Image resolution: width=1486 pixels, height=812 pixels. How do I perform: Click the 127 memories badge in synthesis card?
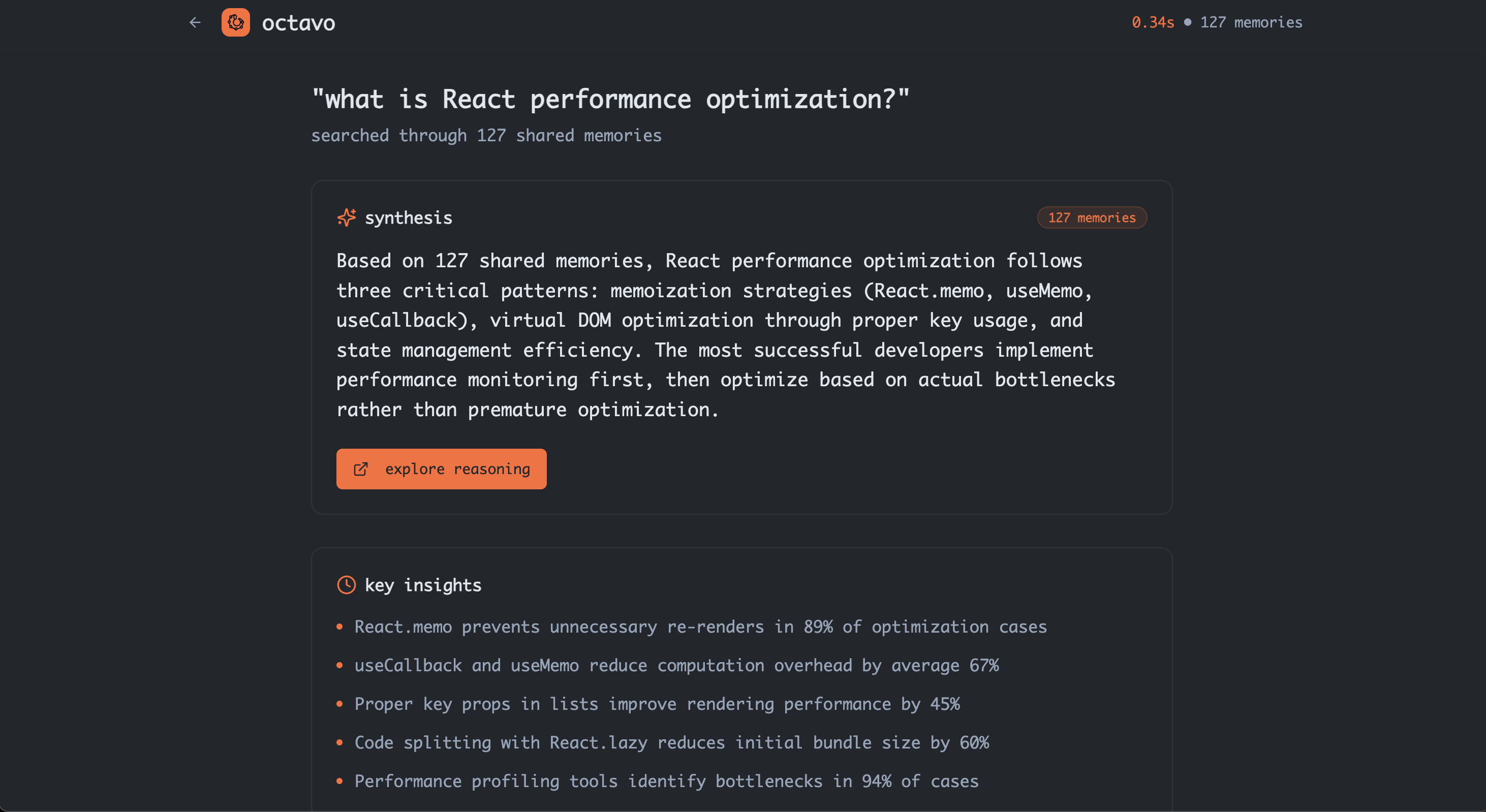click(1092, 217)
